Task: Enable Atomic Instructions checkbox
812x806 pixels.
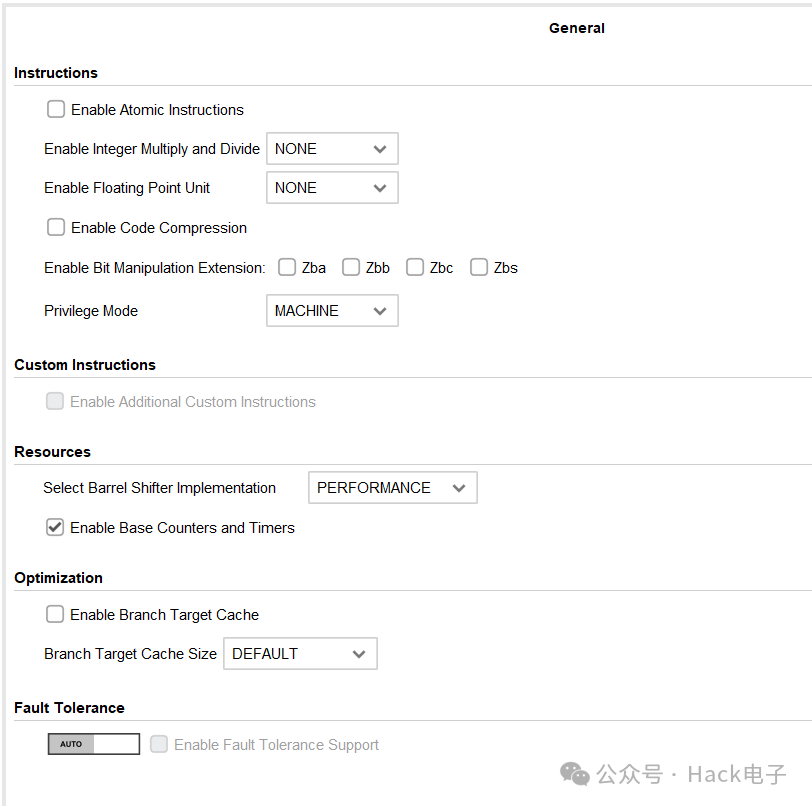Action: pyautogui.click(x=56, y=109)
